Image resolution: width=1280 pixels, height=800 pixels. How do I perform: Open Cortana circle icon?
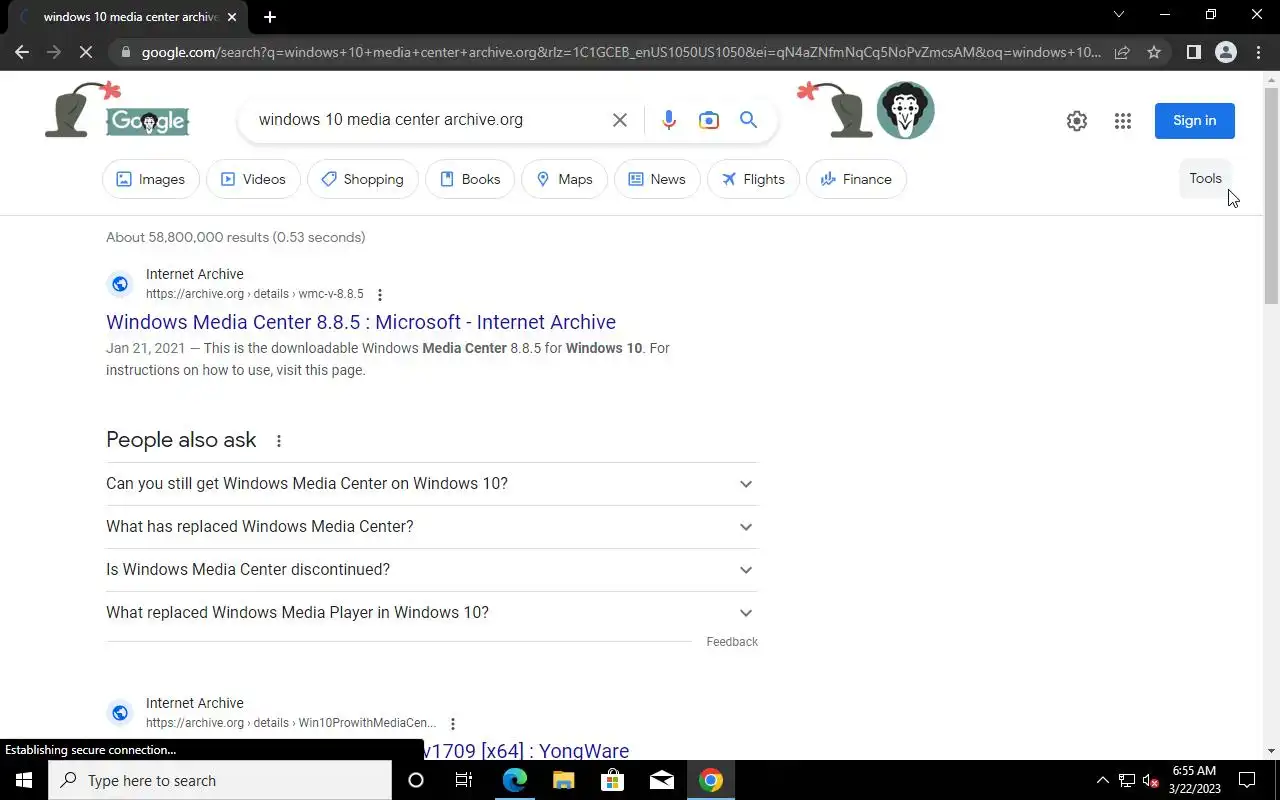416,780
